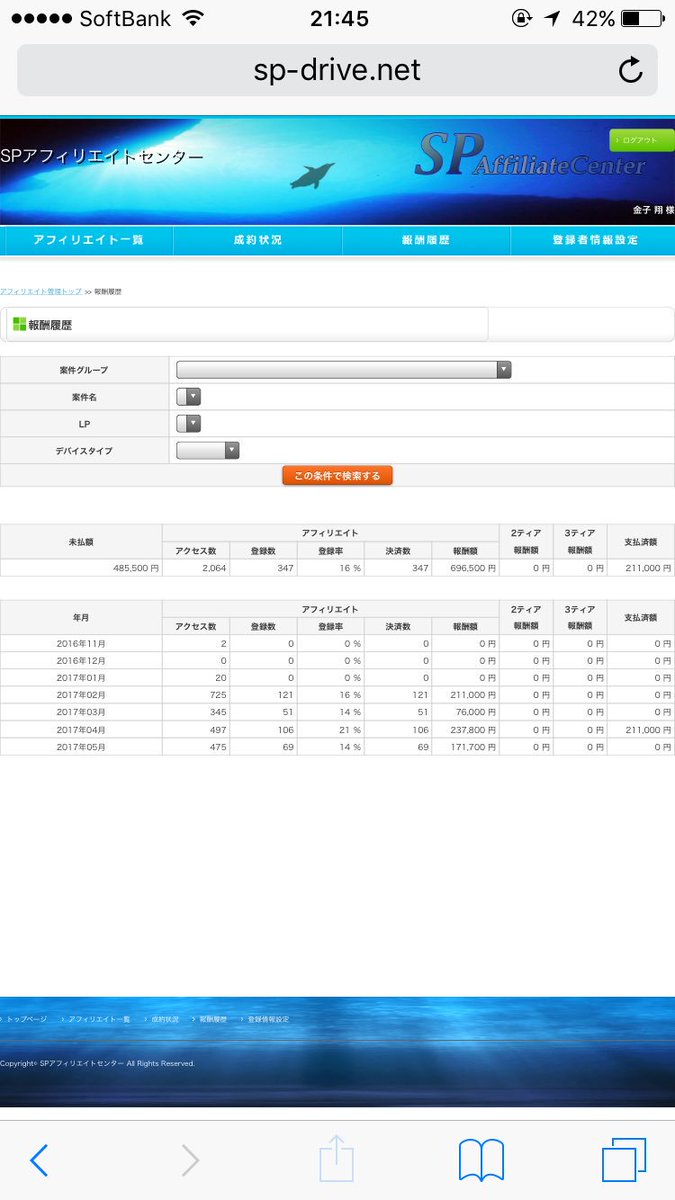Click the 2,064 access count cell
675x1200 pixels.
196,568
